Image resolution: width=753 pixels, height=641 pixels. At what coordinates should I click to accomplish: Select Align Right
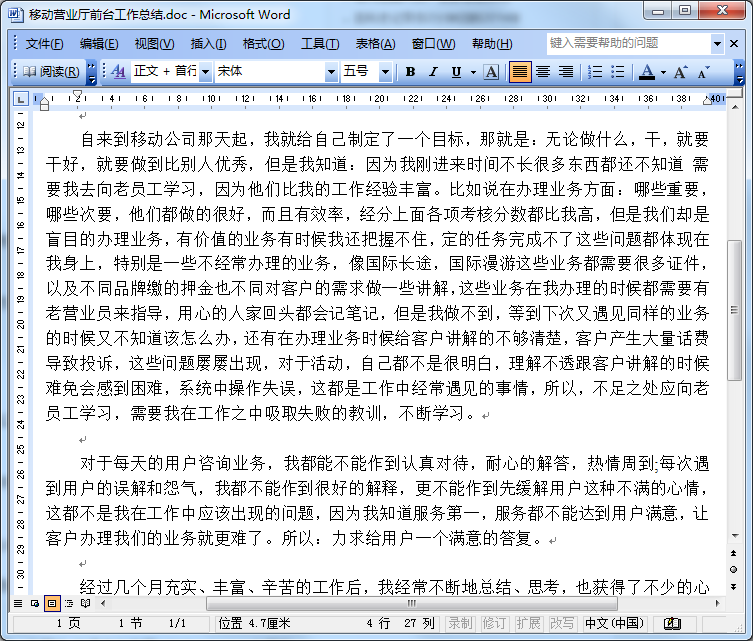(x=566, y=72)
